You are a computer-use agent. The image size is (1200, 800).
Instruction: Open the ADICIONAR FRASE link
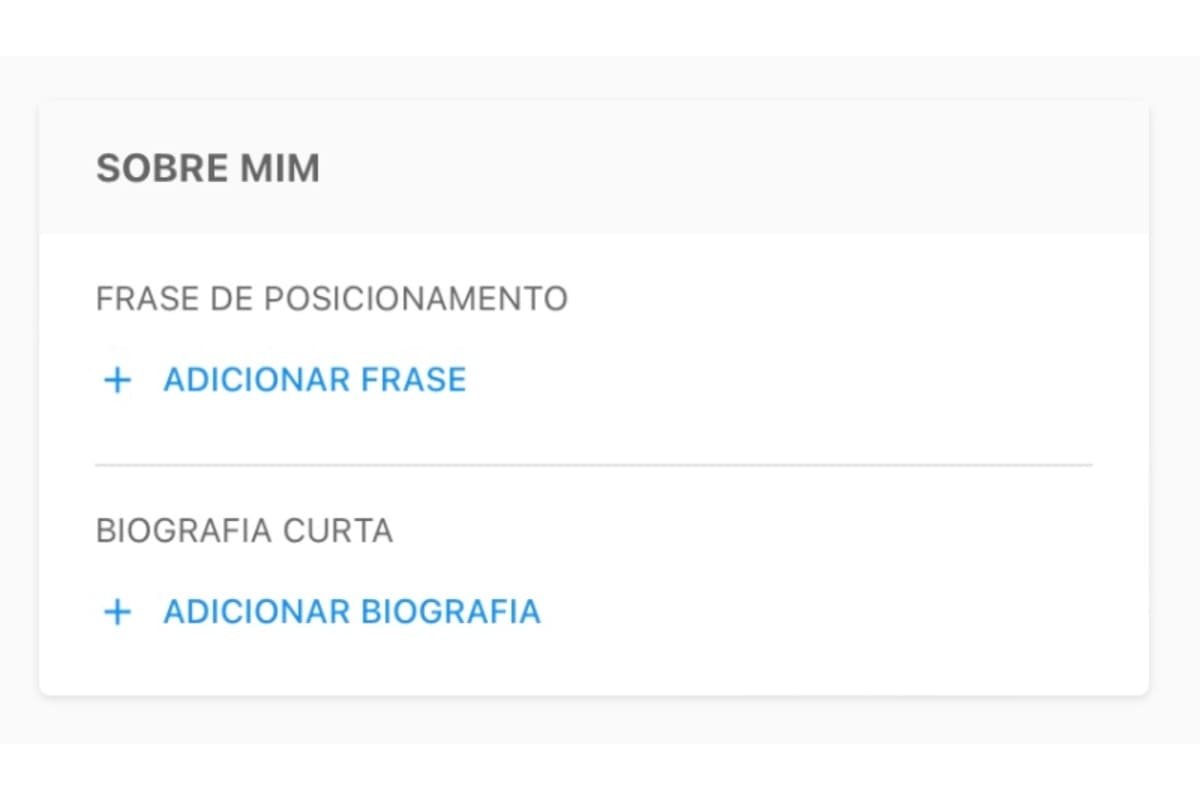click(314, 380)
